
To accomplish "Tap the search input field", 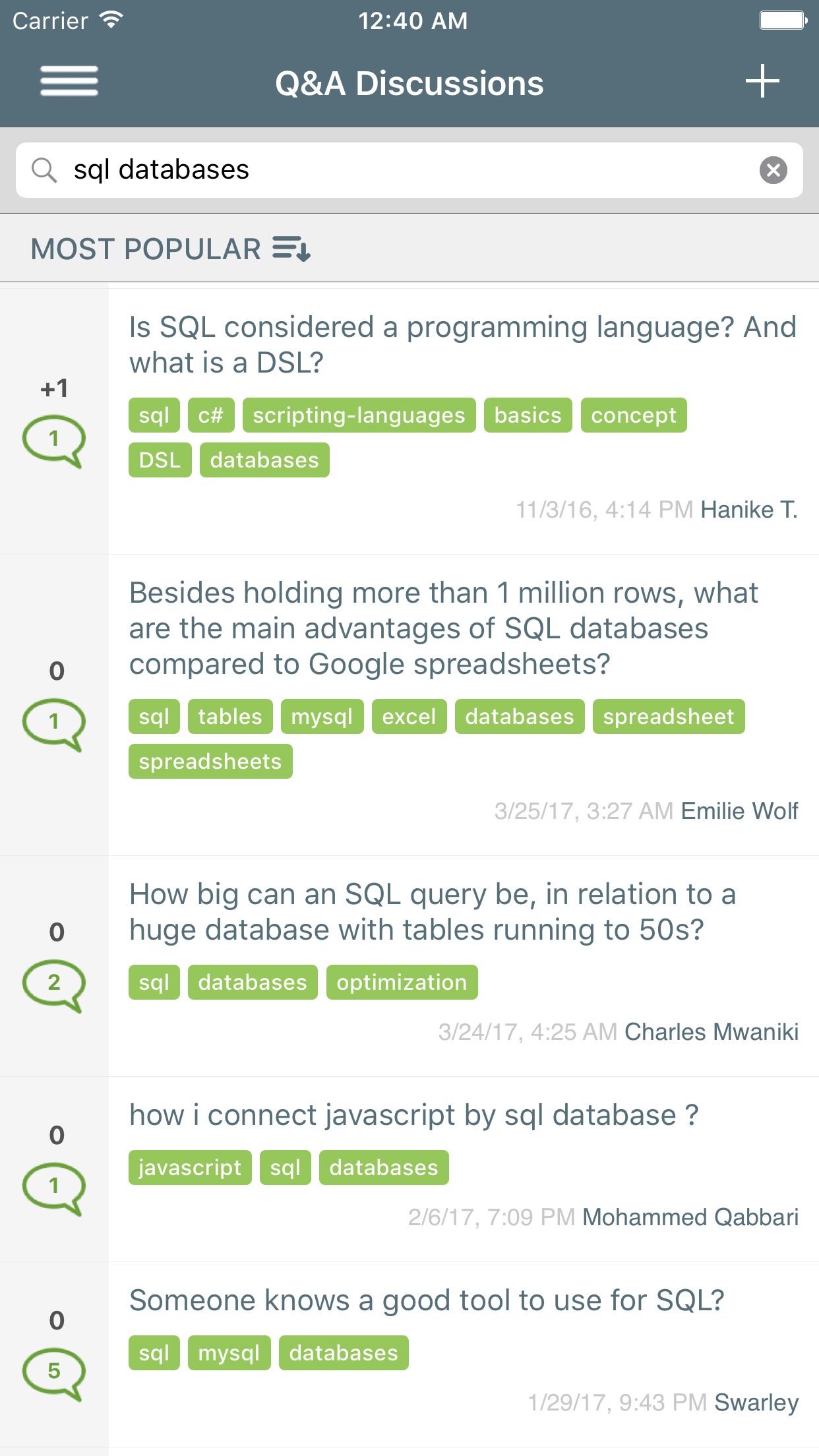I will pyautogui.click(x=396, y=169).
